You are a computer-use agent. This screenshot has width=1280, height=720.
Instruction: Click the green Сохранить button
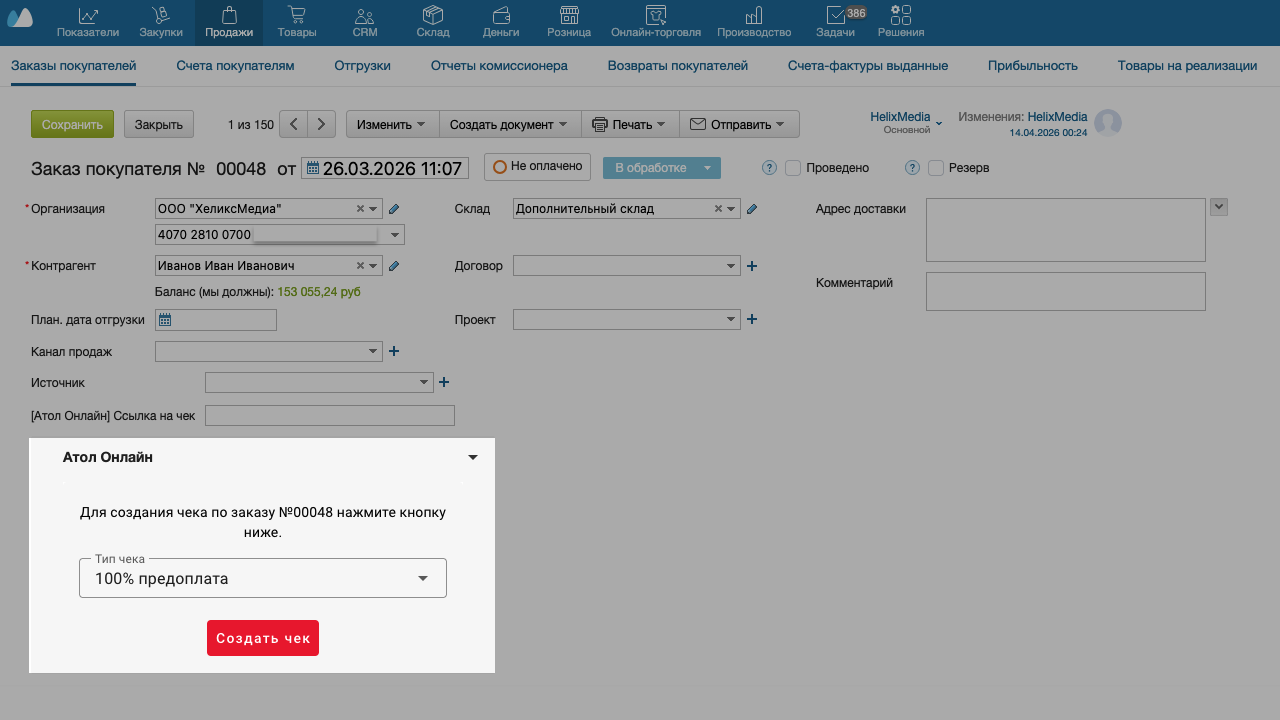(72, 124)
